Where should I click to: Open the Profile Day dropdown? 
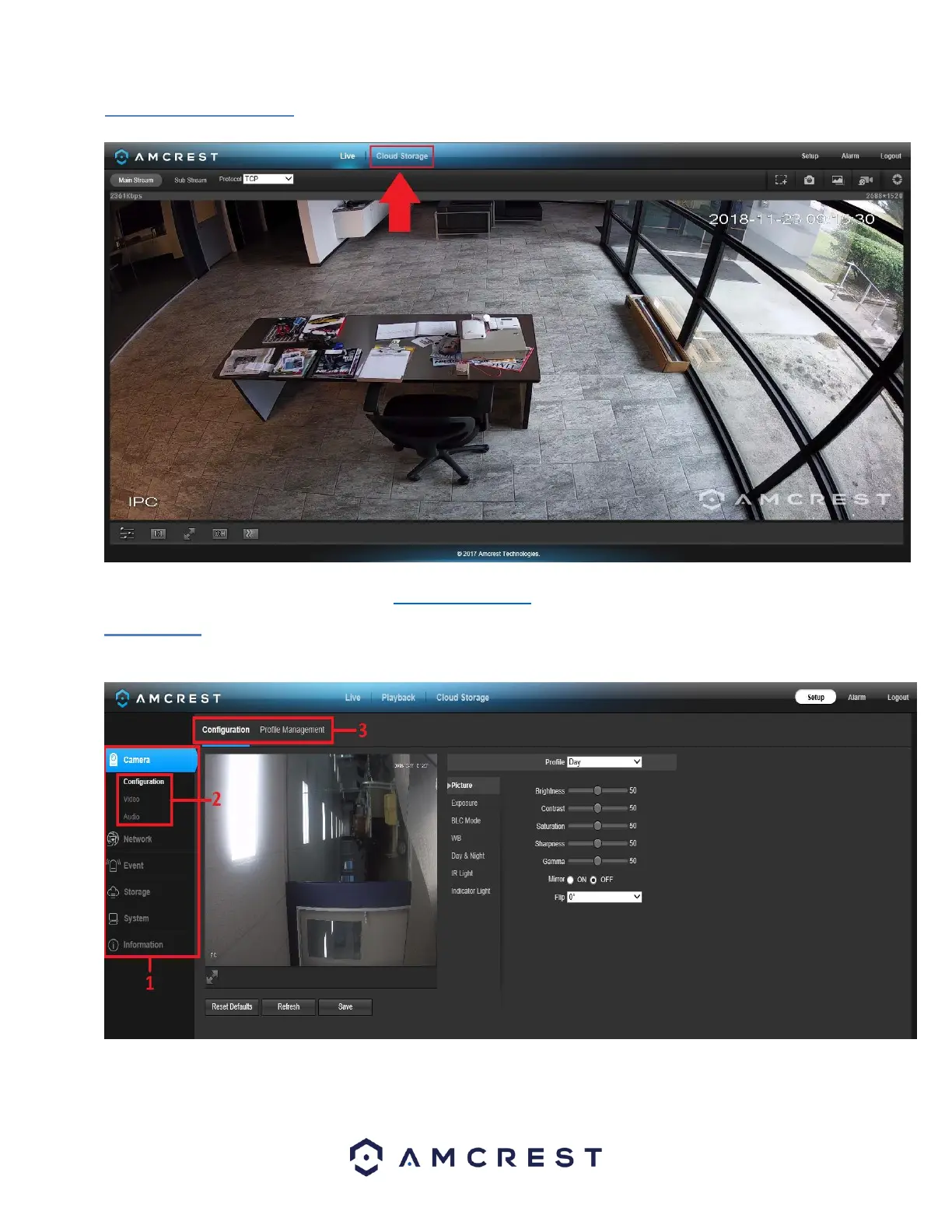[604, 762]
